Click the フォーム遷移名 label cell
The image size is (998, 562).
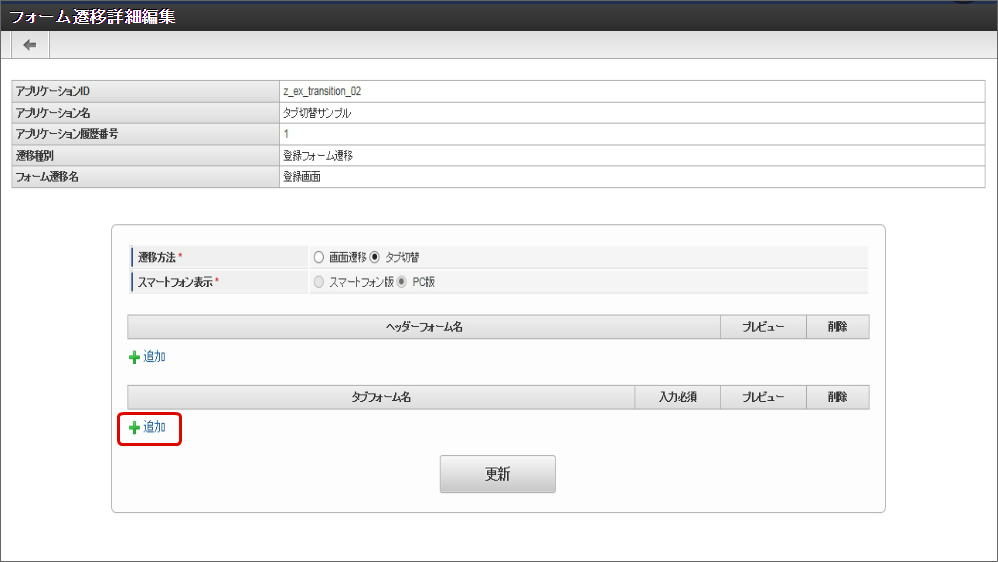[x=146, y=177]
